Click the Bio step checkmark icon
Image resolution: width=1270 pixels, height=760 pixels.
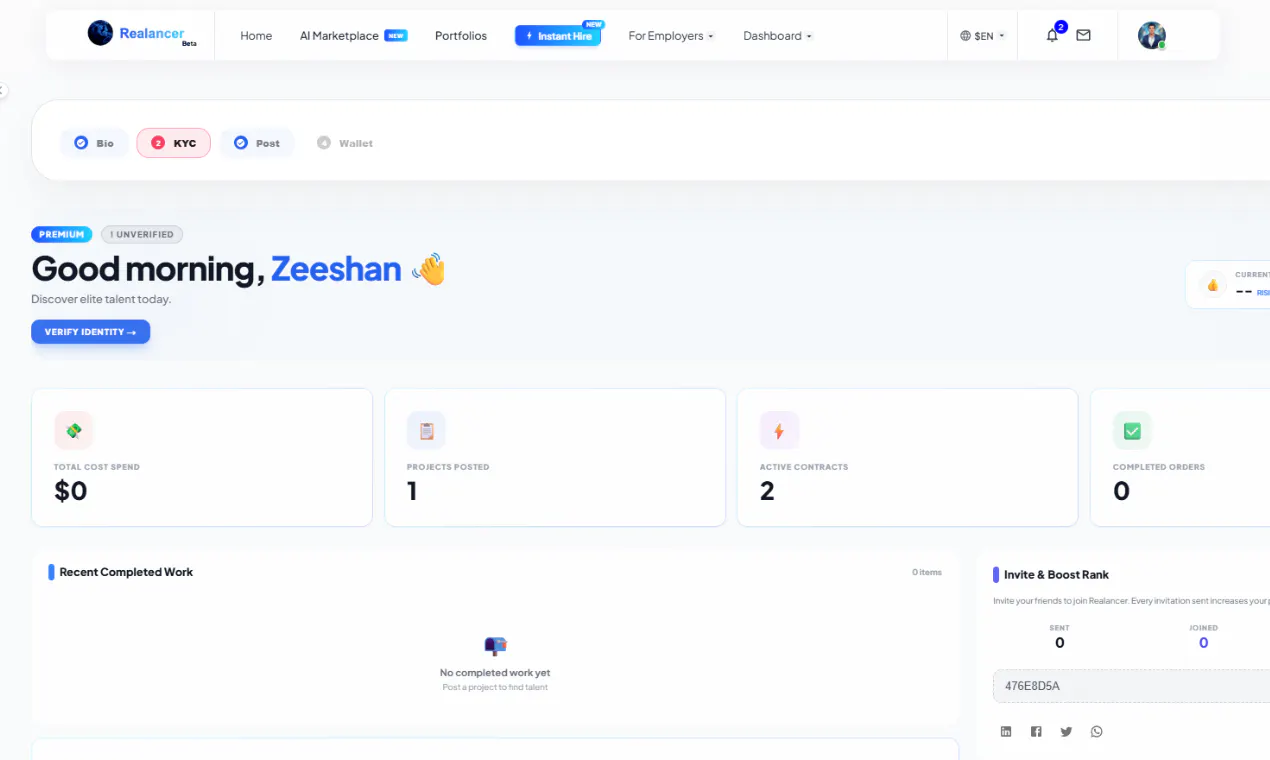point(81,143)
